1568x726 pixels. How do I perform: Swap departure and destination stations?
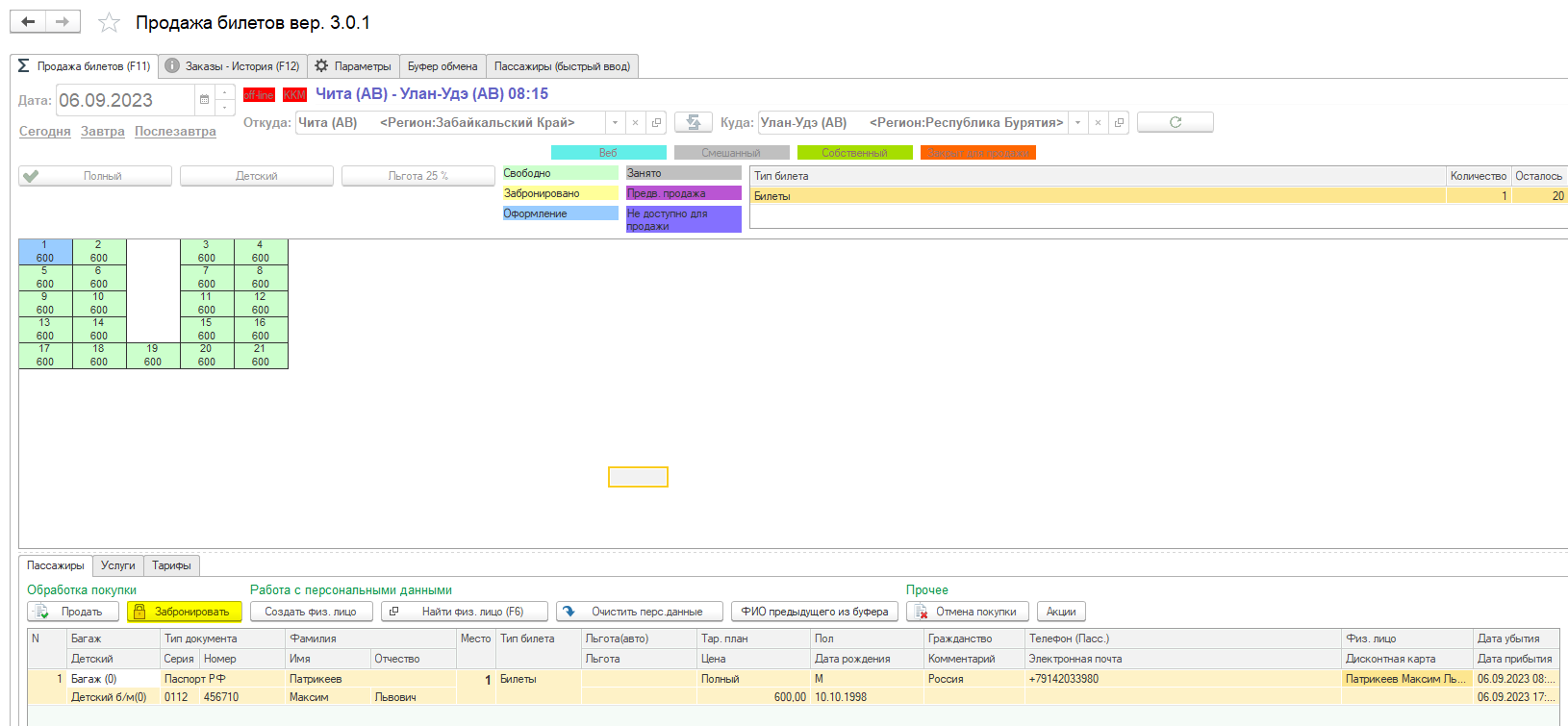coord(693,122)
